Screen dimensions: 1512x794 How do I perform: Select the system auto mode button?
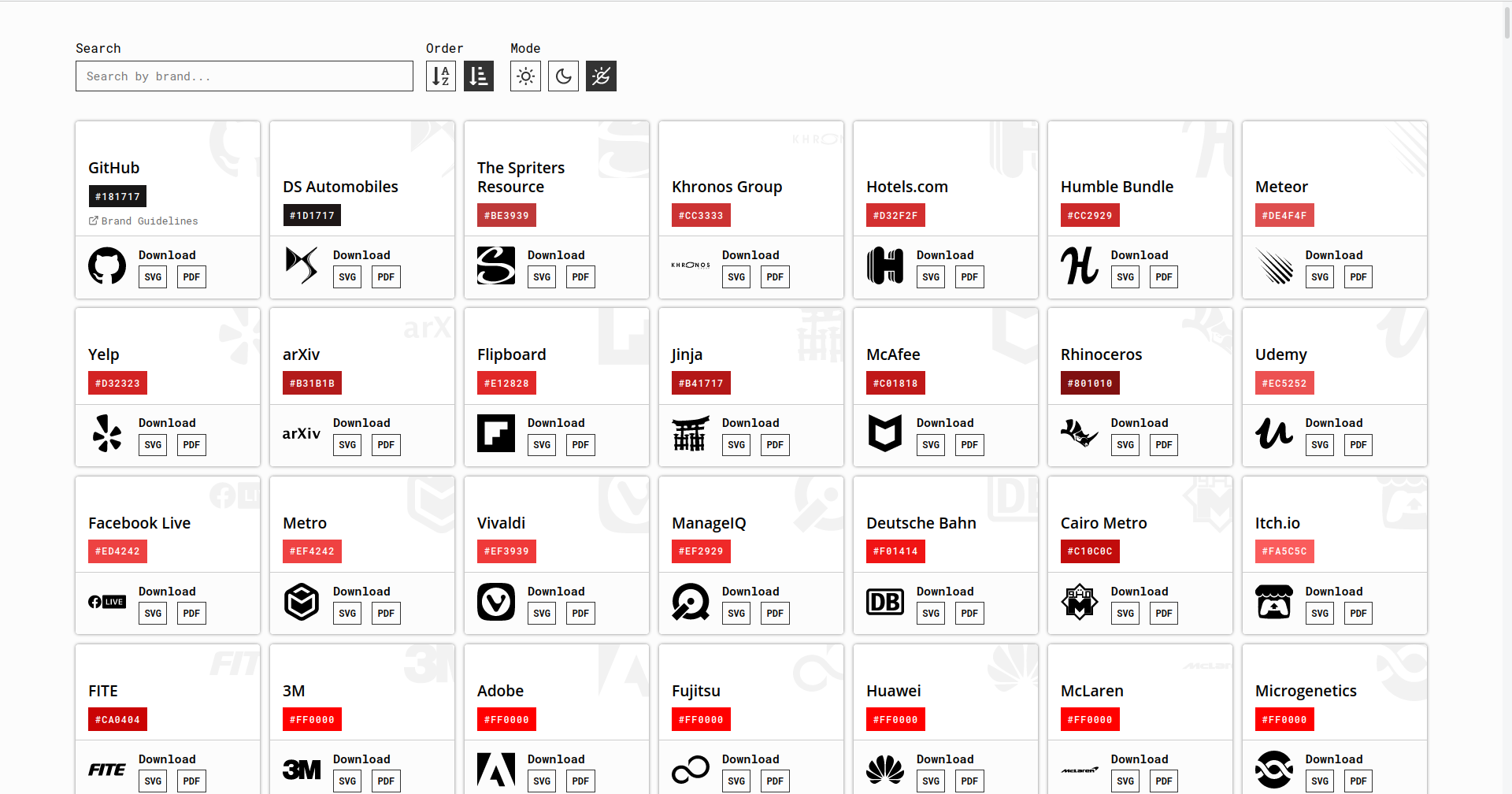(601, 76)
